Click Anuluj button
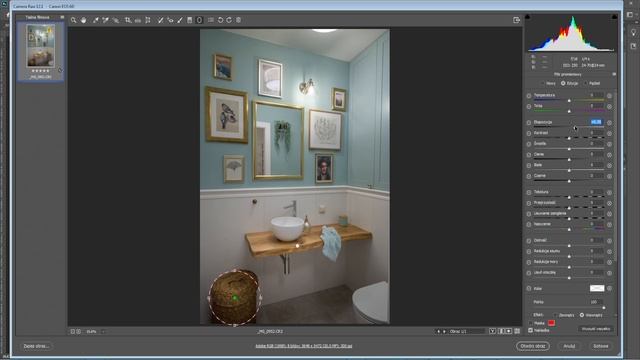 (x=569, y=346)
